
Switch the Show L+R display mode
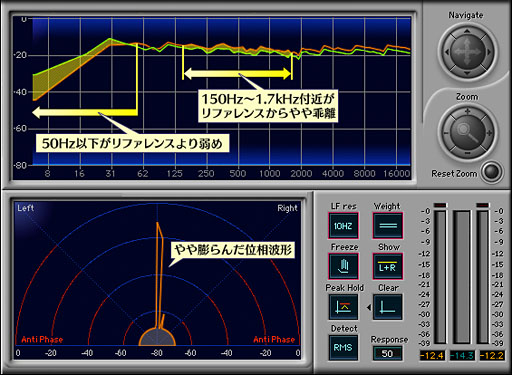387,266
